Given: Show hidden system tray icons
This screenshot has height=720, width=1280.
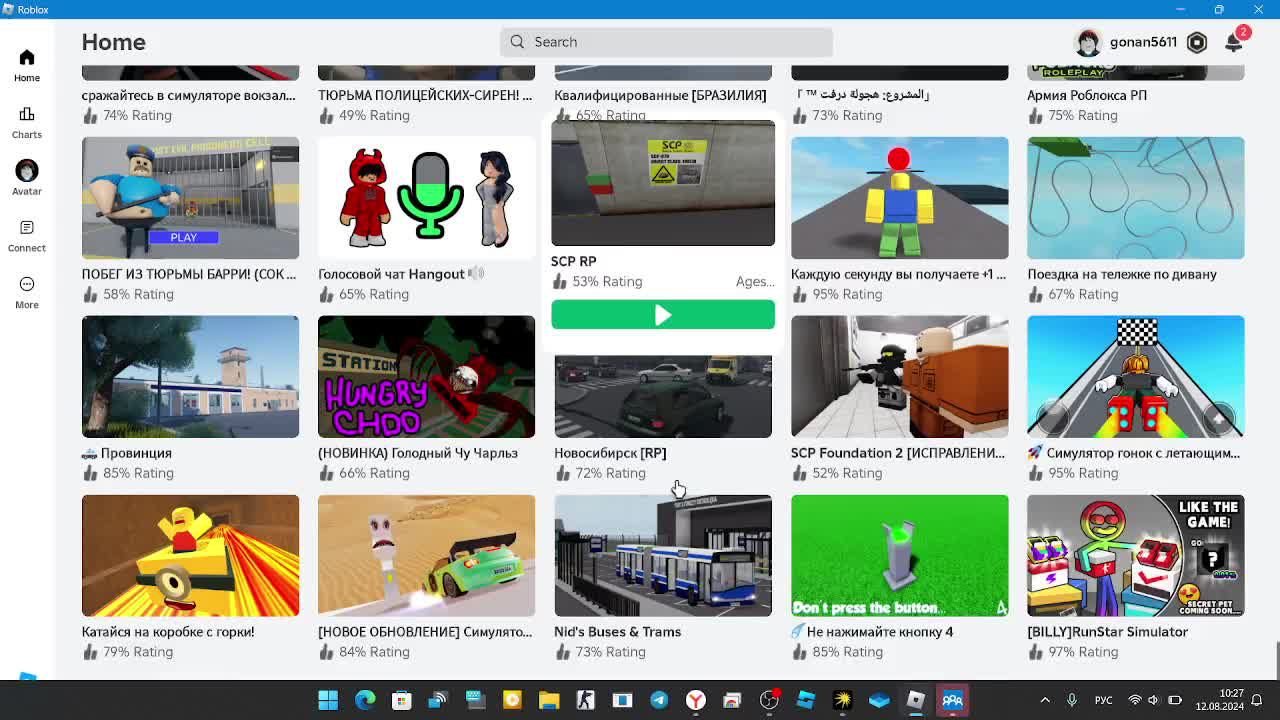Looking at the screenshot, I should click(1045, 700).
